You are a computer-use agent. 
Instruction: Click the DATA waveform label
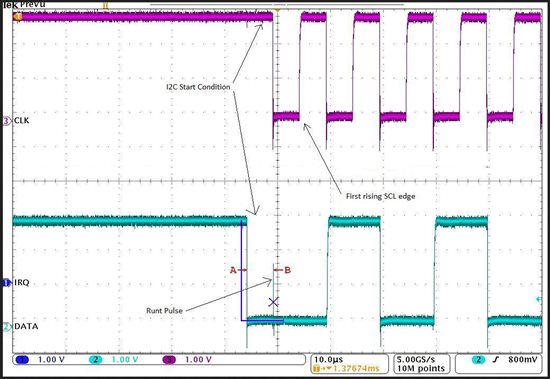26,326
